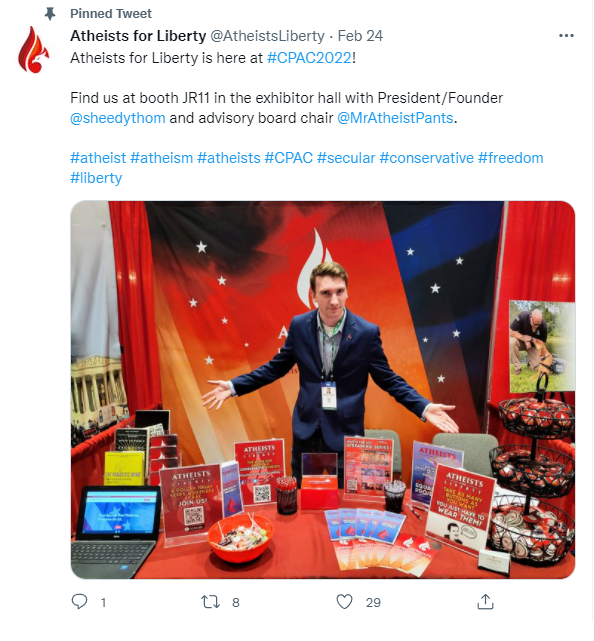Open the #atheism hashtag
Screen dimensions: 594x641
click(161, 158)
